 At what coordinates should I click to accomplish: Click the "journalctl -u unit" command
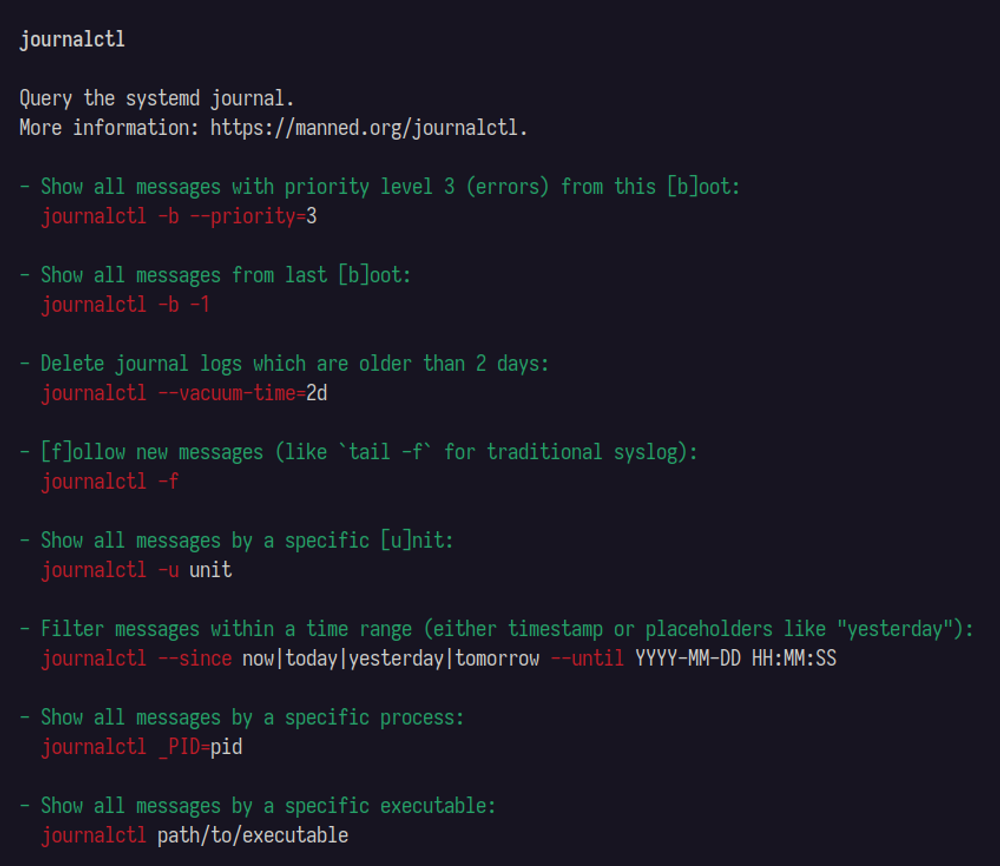tap(136, 570)
